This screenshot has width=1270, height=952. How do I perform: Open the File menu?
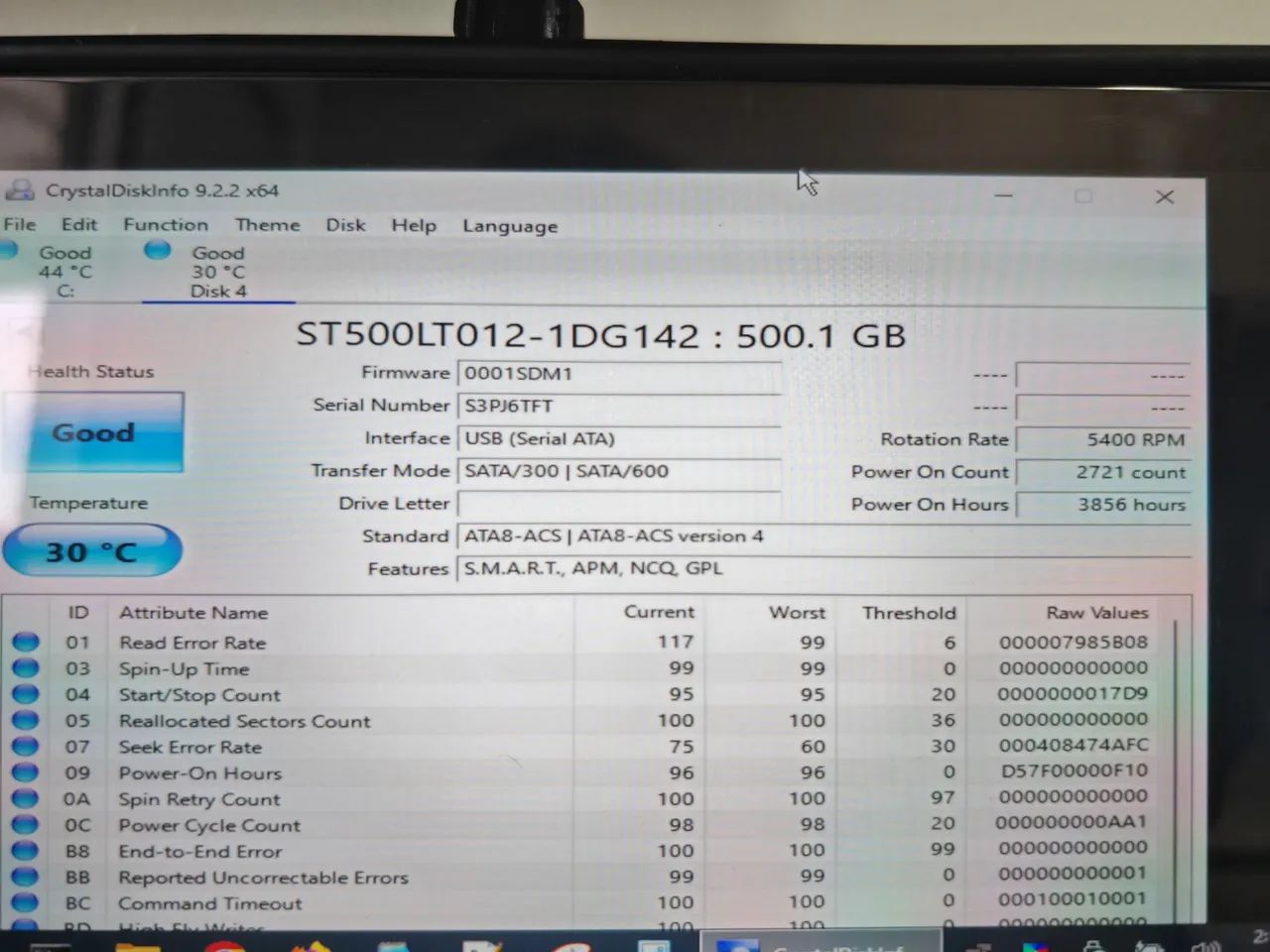point(19,224)
